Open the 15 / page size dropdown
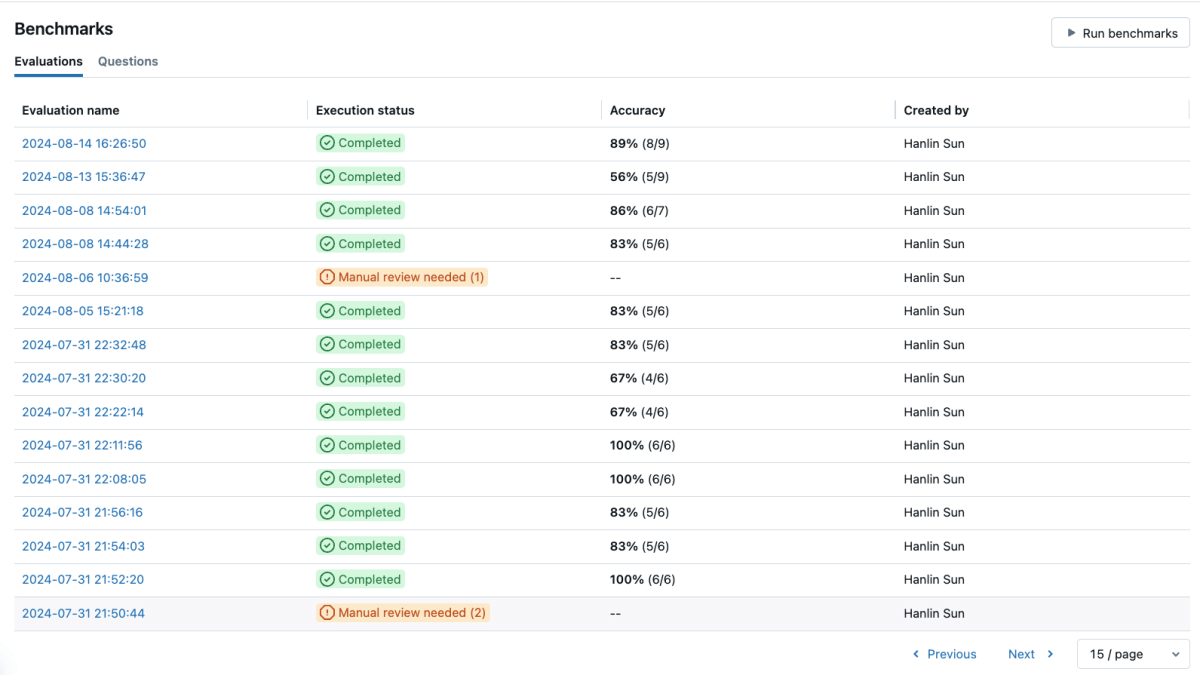 pos(1133,654)
